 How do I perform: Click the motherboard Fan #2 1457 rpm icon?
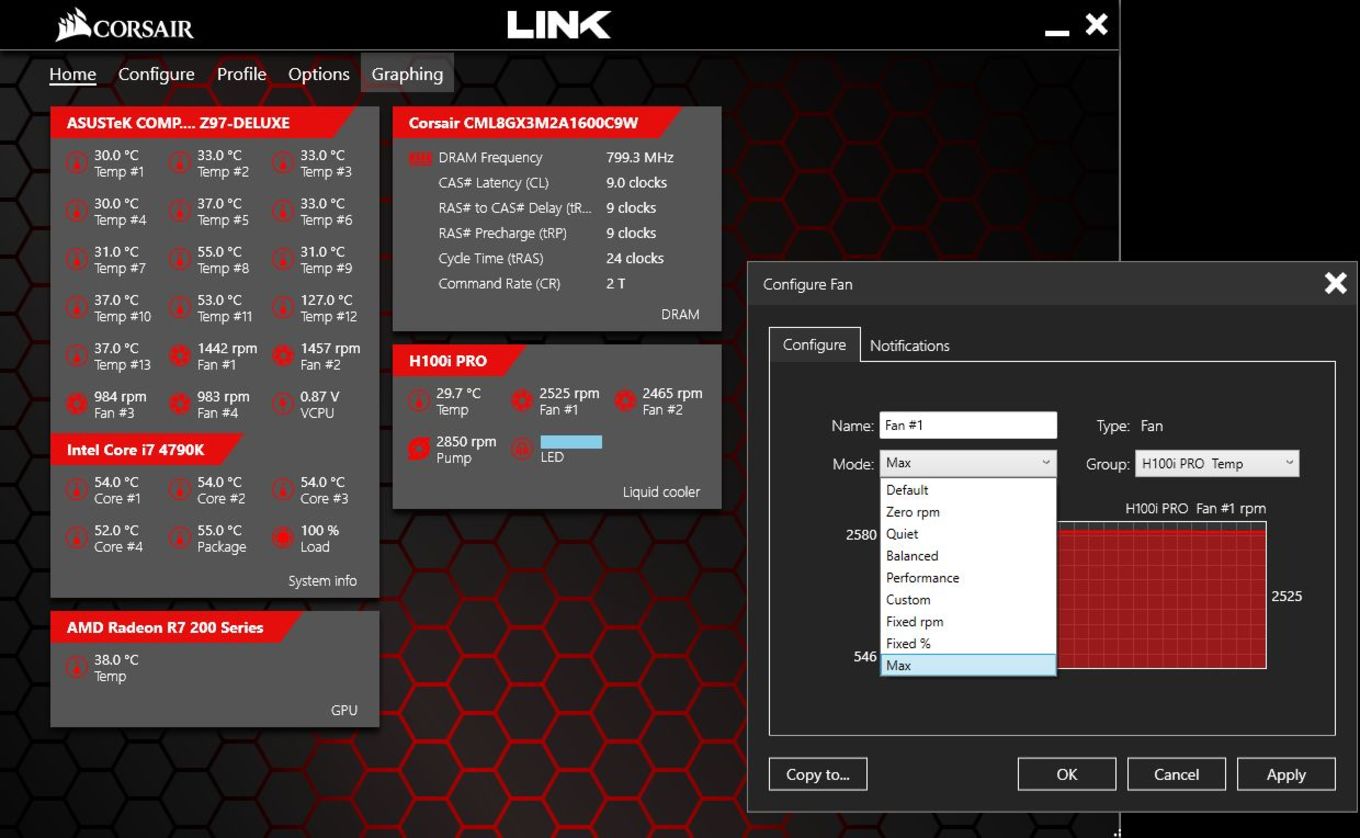point(283,356)
